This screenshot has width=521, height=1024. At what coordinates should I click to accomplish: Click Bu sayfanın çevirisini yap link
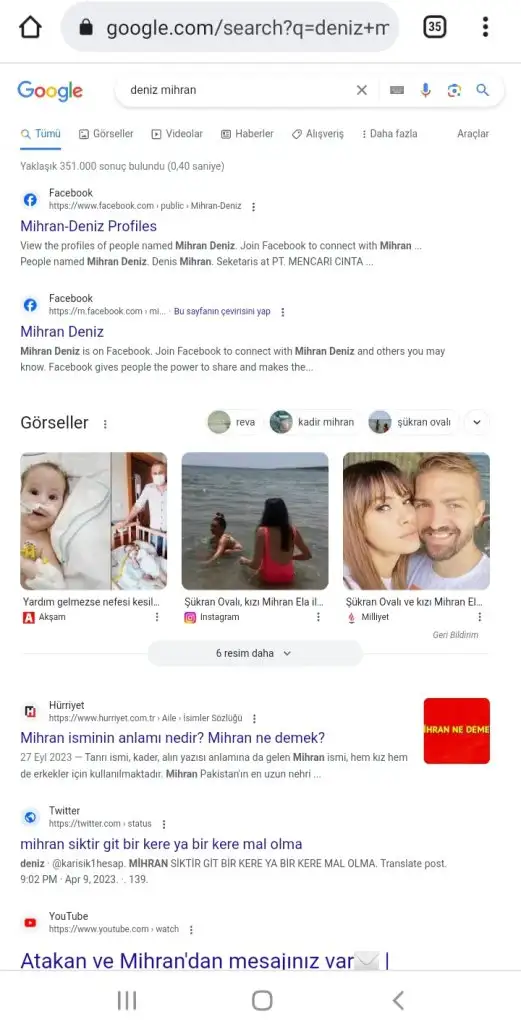click(x=222, y=312)
